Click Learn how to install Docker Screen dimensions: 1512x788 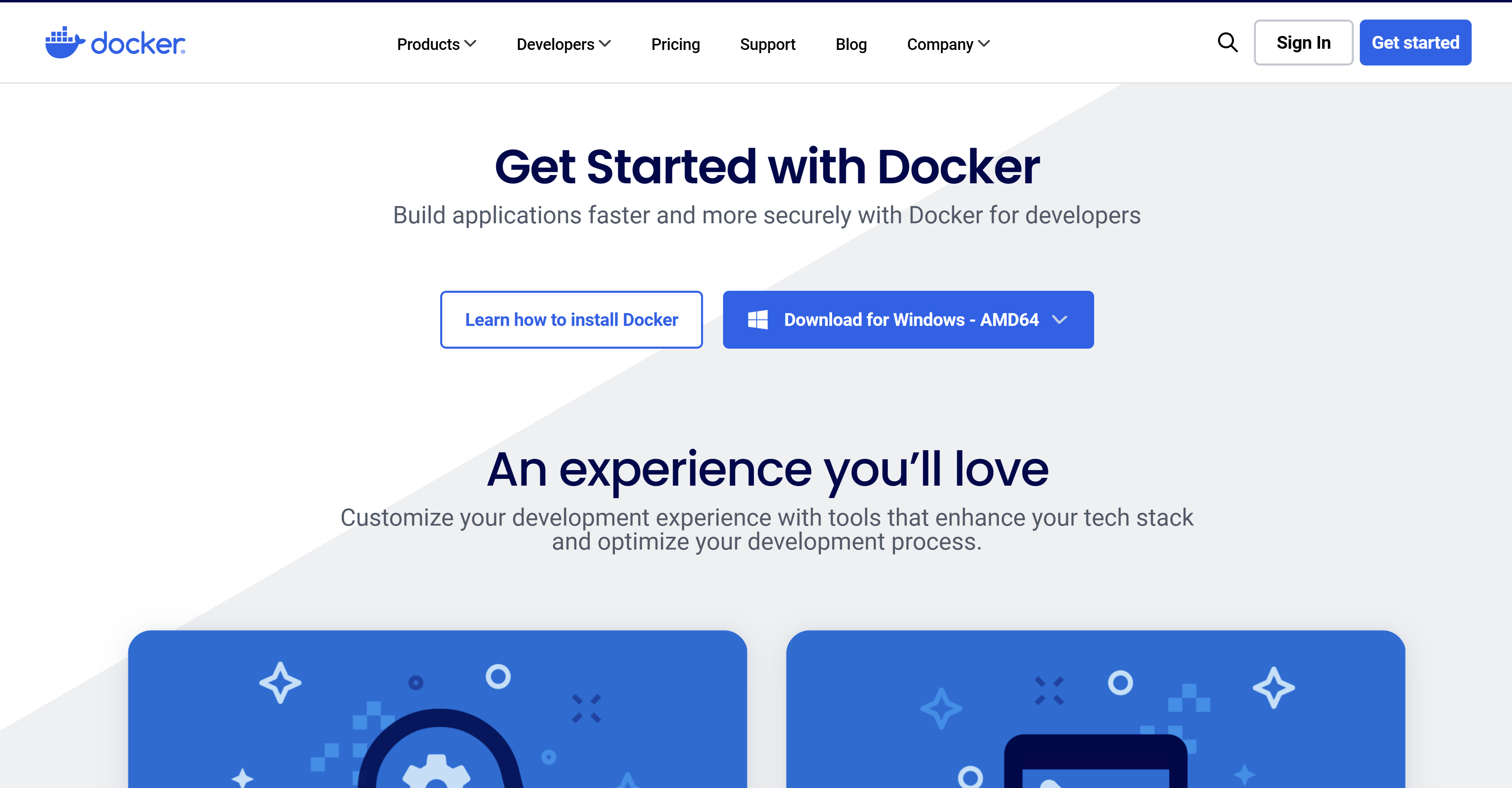571,320
